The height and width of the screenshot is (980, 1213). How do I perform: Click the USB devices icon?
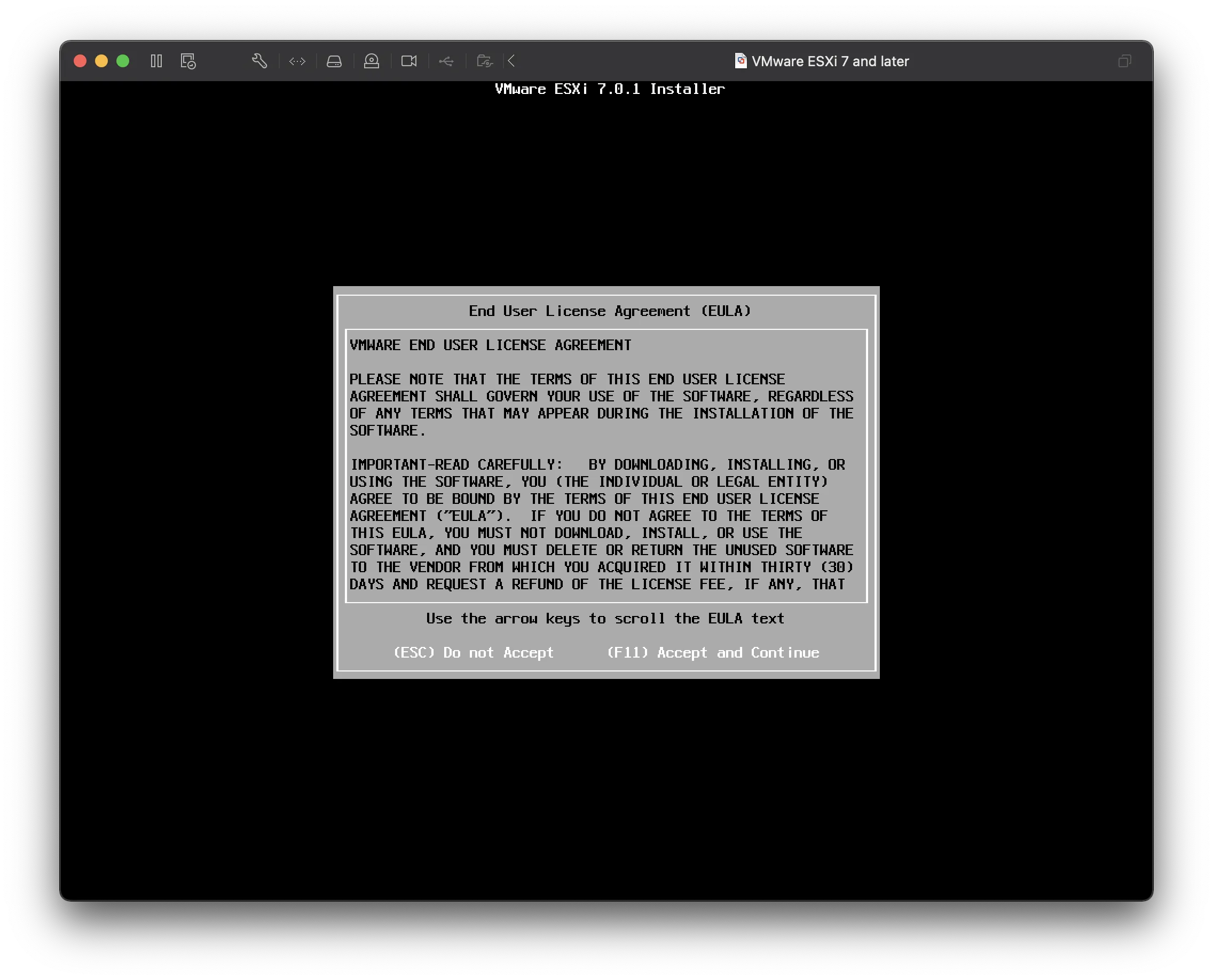(446, 61)
